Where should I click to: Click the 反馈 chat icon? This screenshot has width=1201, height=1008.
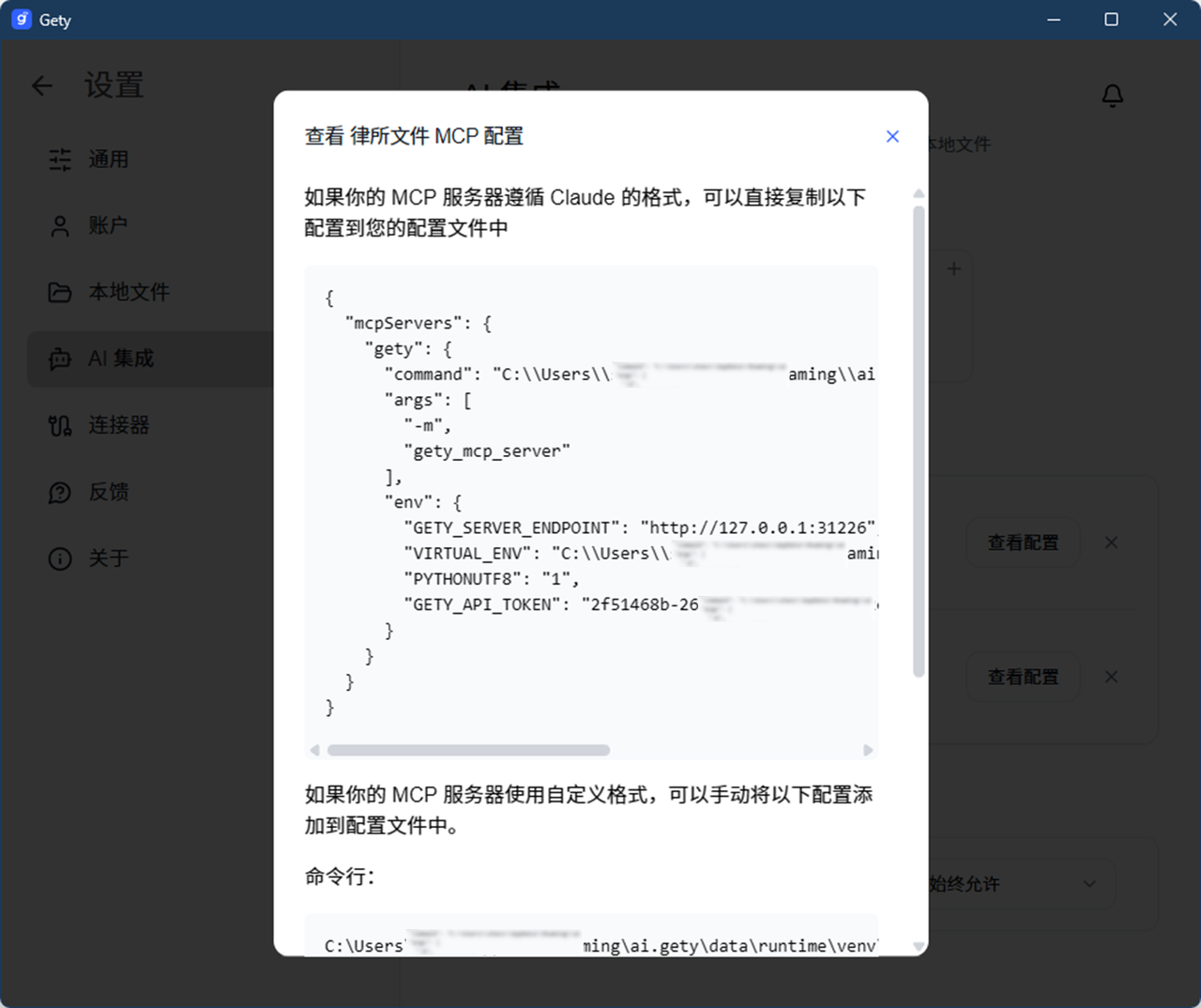pyautogui.click(x=60, y=492)
